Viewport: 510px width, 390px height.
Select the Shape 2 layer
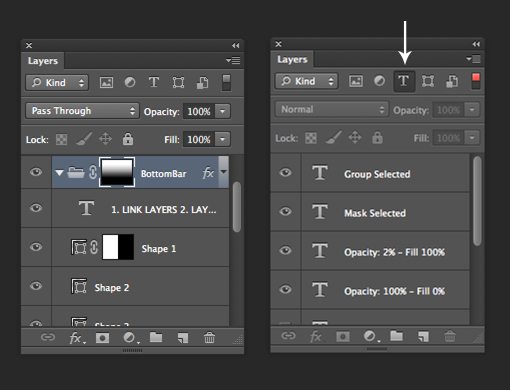click(x=140, y=286)
